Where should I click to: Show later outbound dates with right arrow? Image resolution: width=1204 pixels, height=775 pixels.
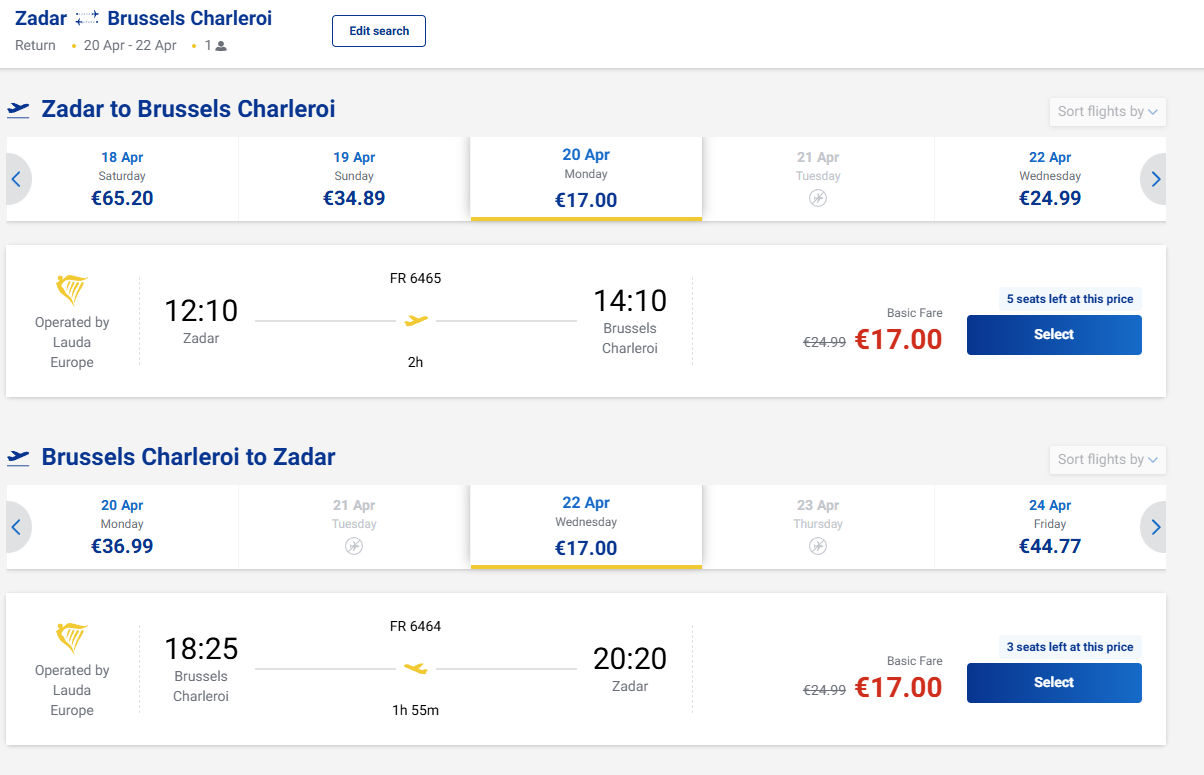pyautogui.click(x=1156, y=180)
